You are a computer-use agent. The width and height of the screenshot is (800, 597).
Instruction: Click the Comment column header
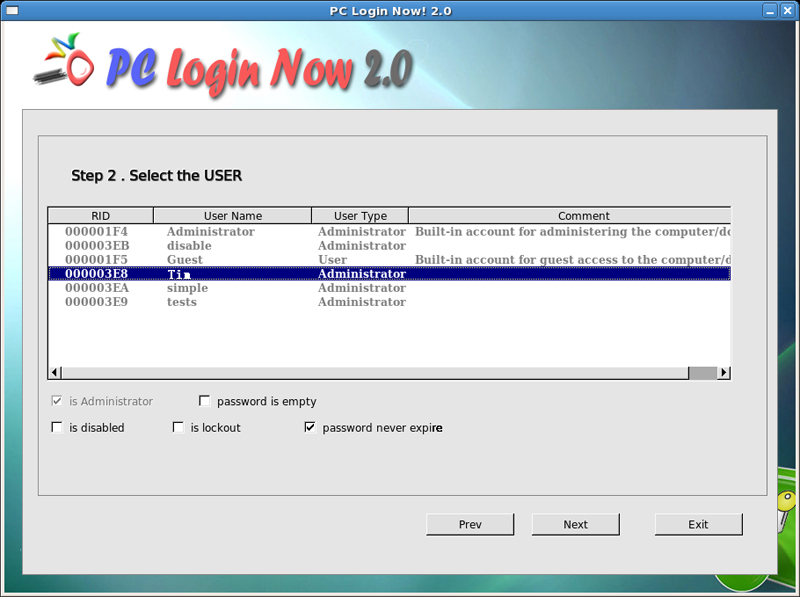click(570, 216)
